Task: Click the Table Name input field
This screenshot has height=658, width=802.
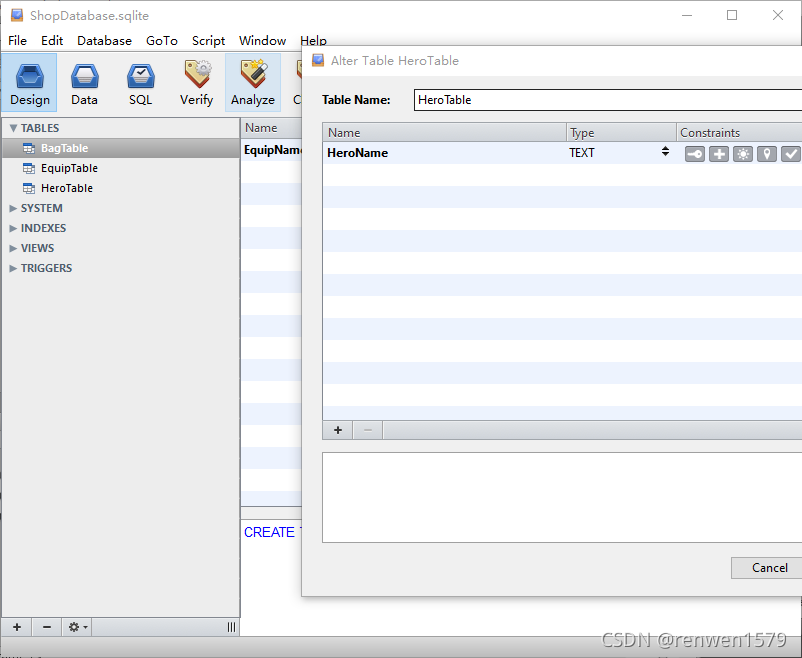Action: [x=608, y=100]
